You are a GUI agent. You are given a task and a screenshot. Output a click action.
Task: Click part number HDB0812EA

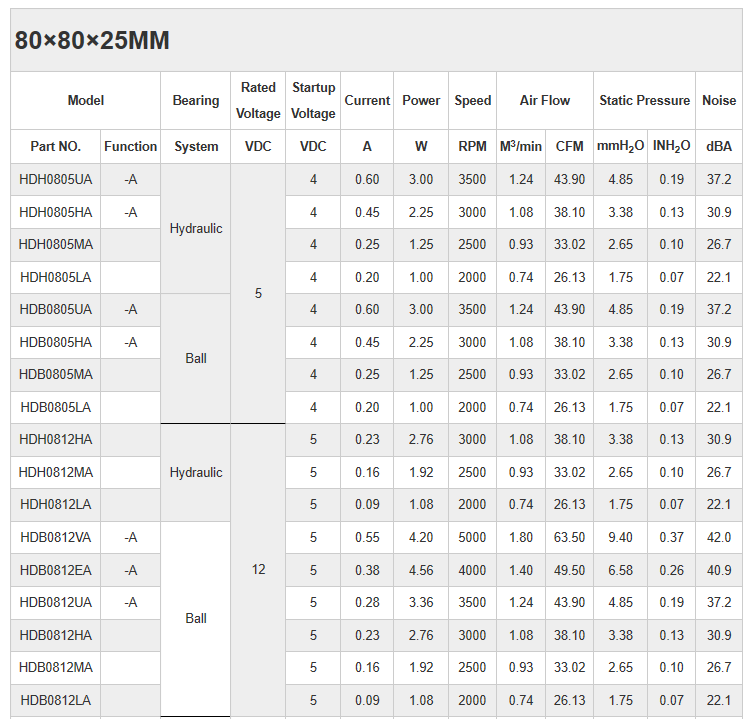click(56, 570)
